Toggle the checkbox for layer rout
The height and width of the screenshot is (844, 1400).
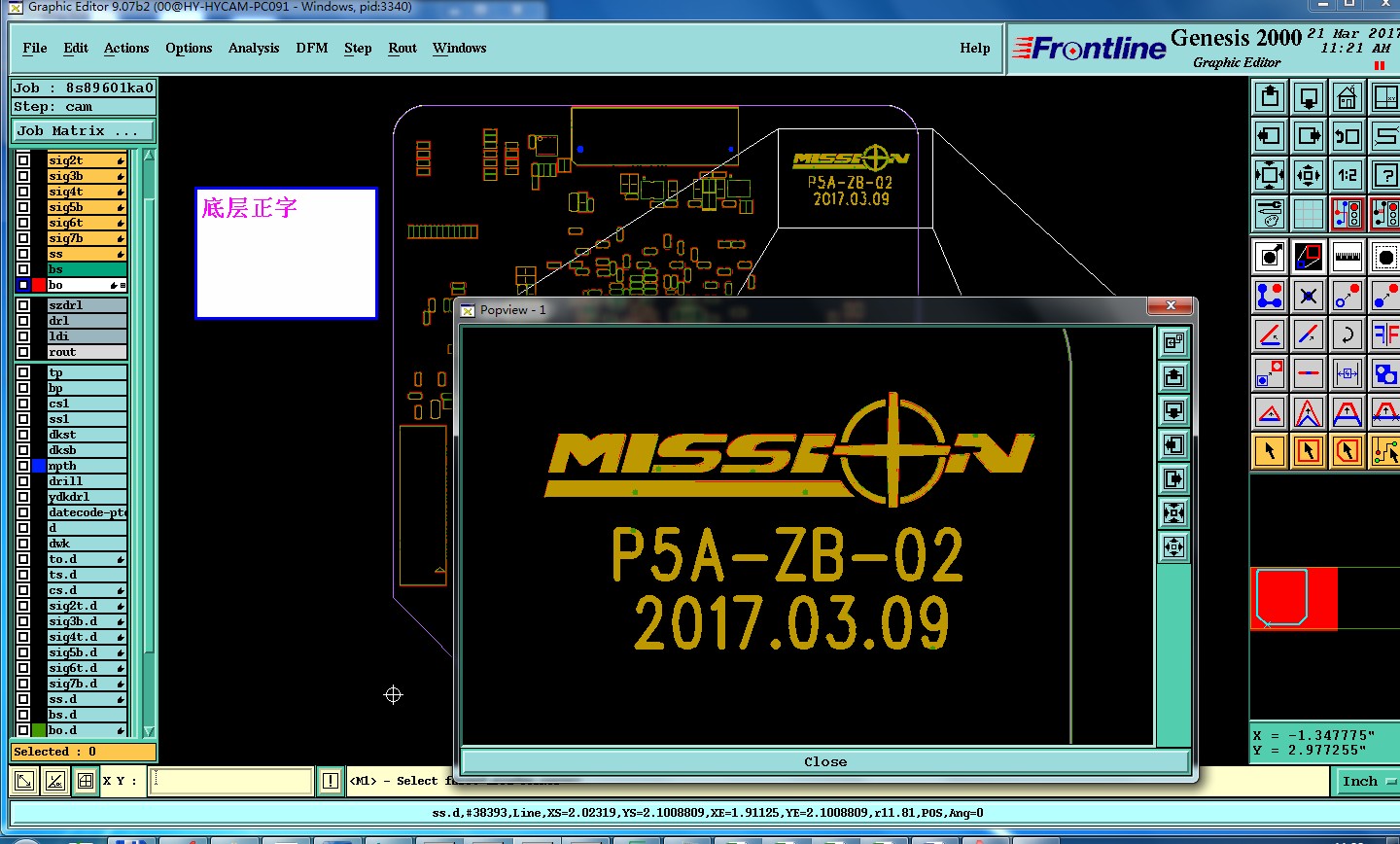(x=23, y=352)
